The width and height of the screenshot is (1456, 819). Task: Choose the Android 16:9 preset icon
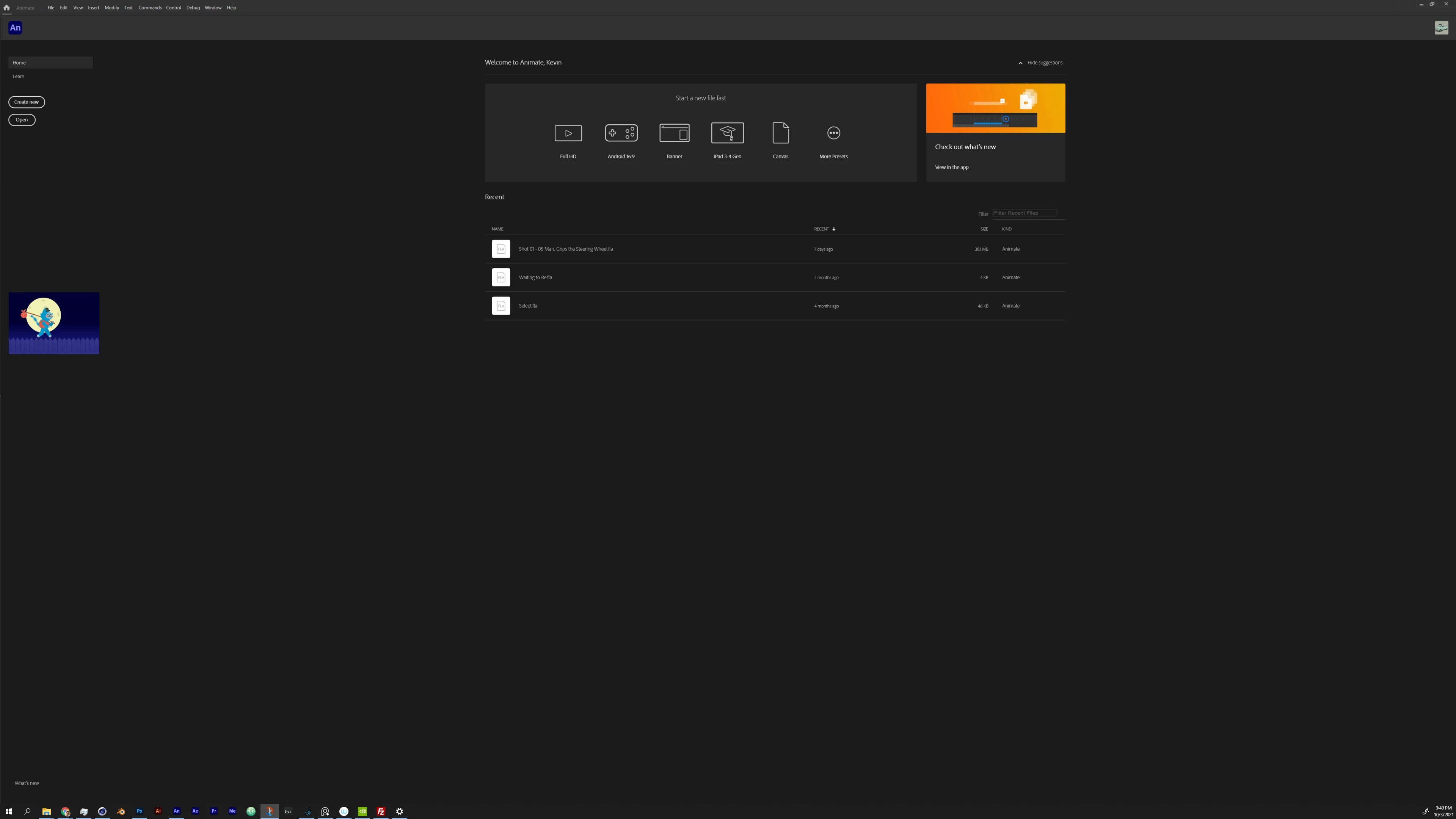[621, 133]
